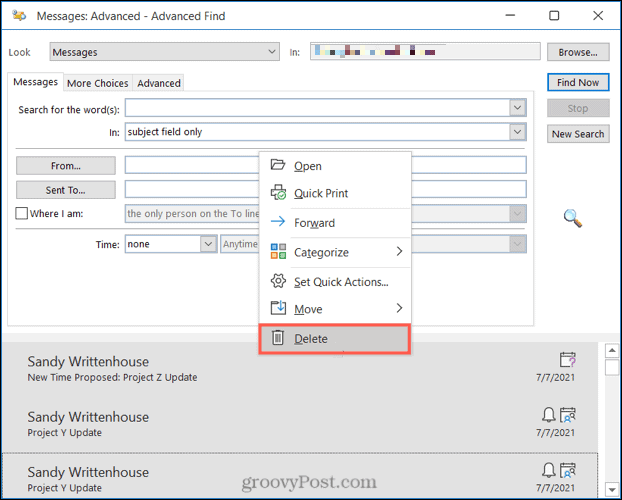Choose Set Quick Actions from context menu
The width and height of the screenshot is (622, 500).
click(335, 282)
